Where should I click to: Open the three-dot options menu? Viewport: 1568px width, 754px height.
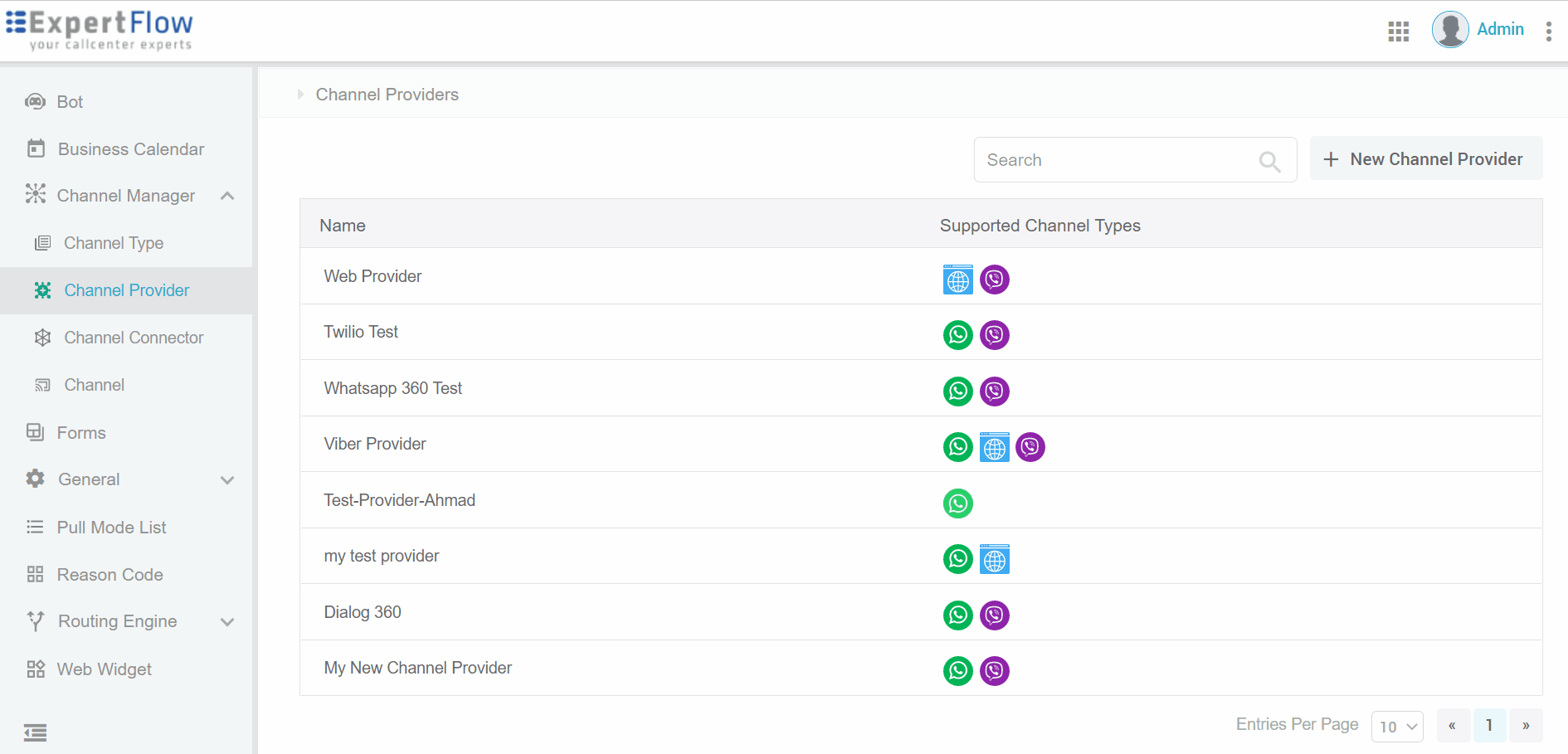point(1548,32)
